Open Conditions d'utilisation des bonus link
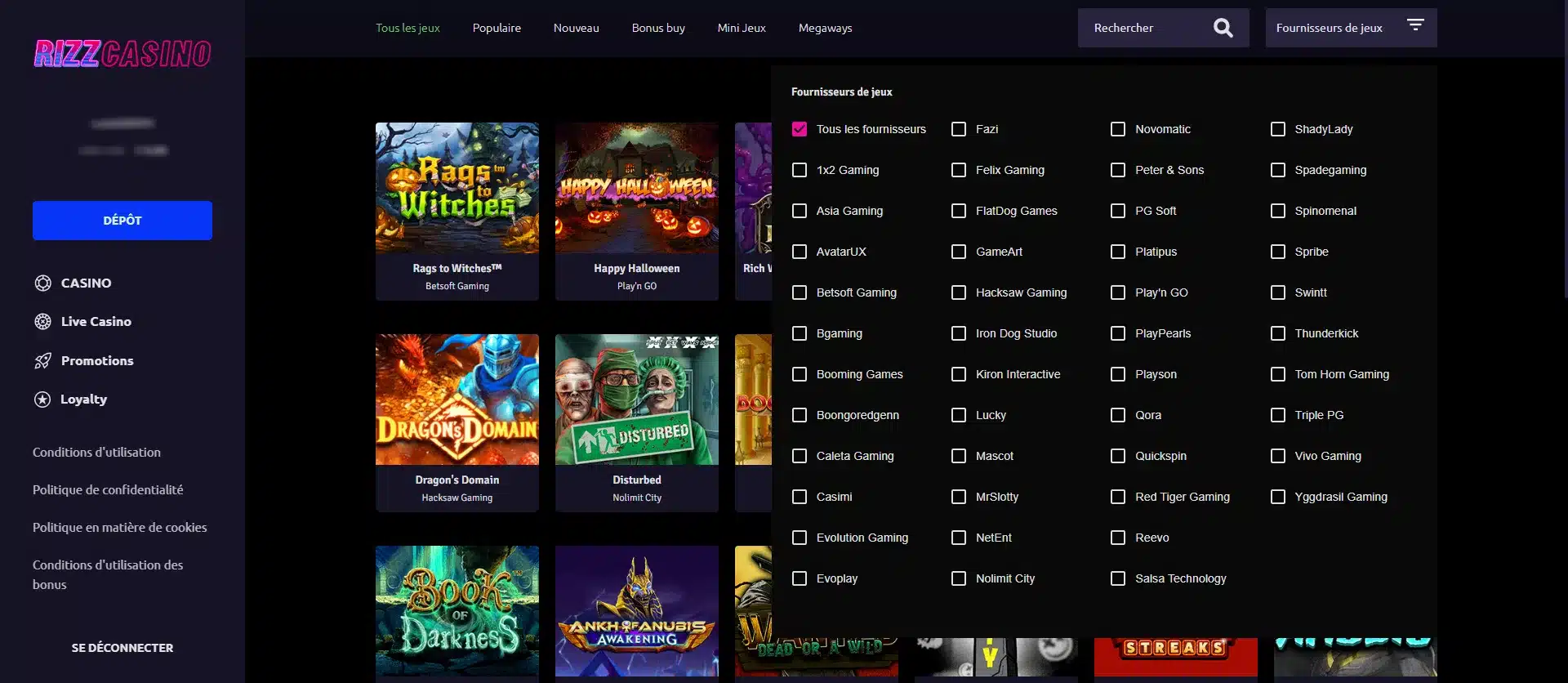1568x683 pixels. click(108, 574)
